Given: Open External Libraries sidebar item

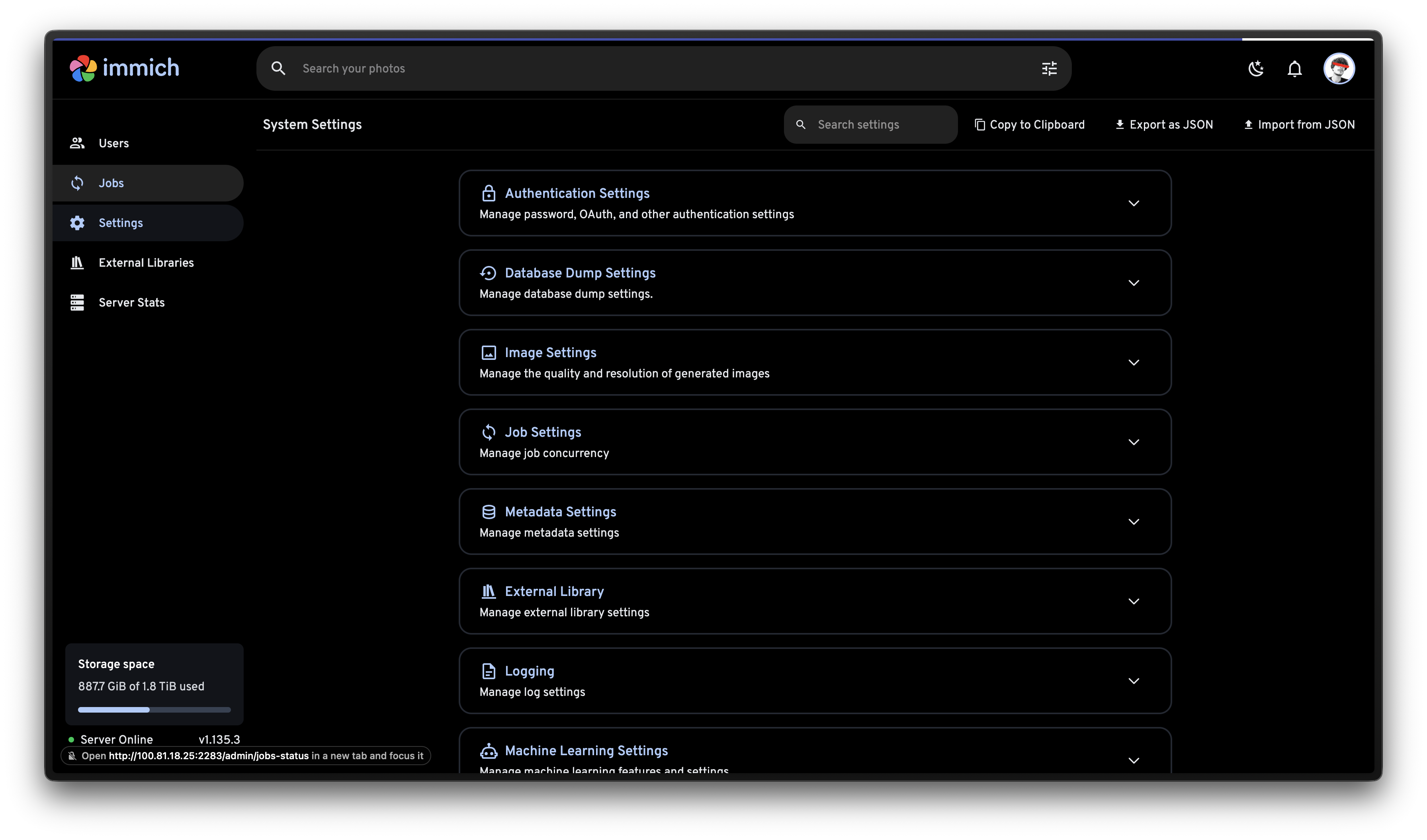Looking at the screenshot, I should coord(146,263).
